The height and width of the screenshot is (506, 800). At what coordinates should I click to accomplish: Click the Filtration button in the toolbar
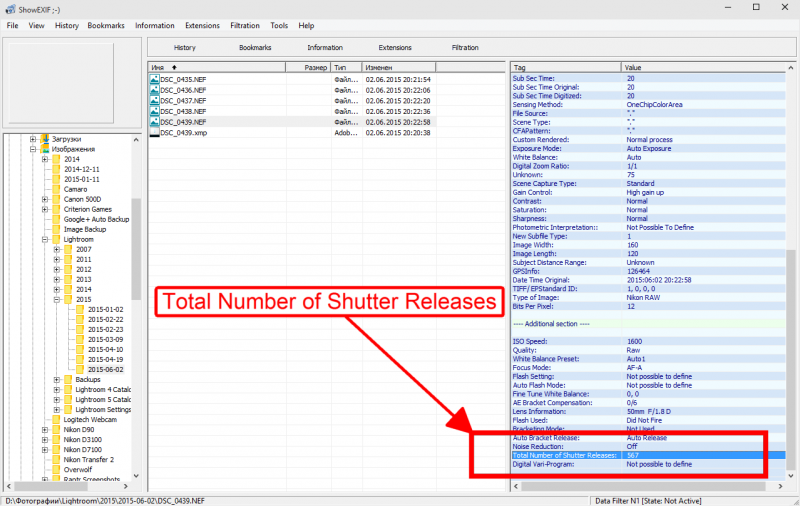[465, 47]
